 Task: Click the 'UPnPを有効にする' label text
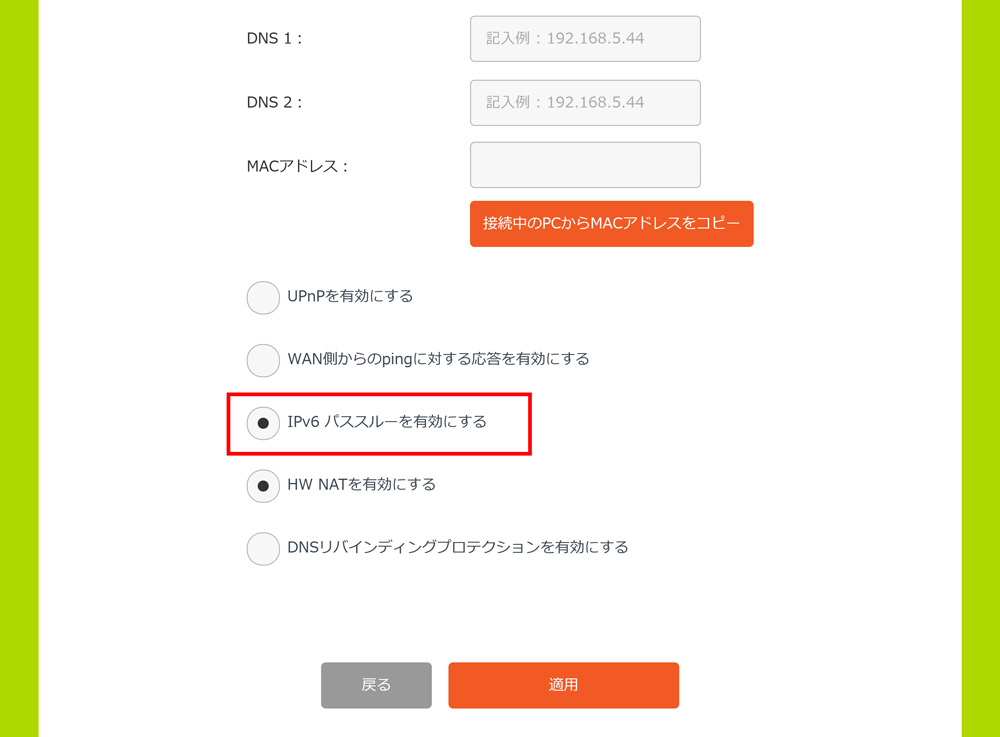(x=350, y=296)
